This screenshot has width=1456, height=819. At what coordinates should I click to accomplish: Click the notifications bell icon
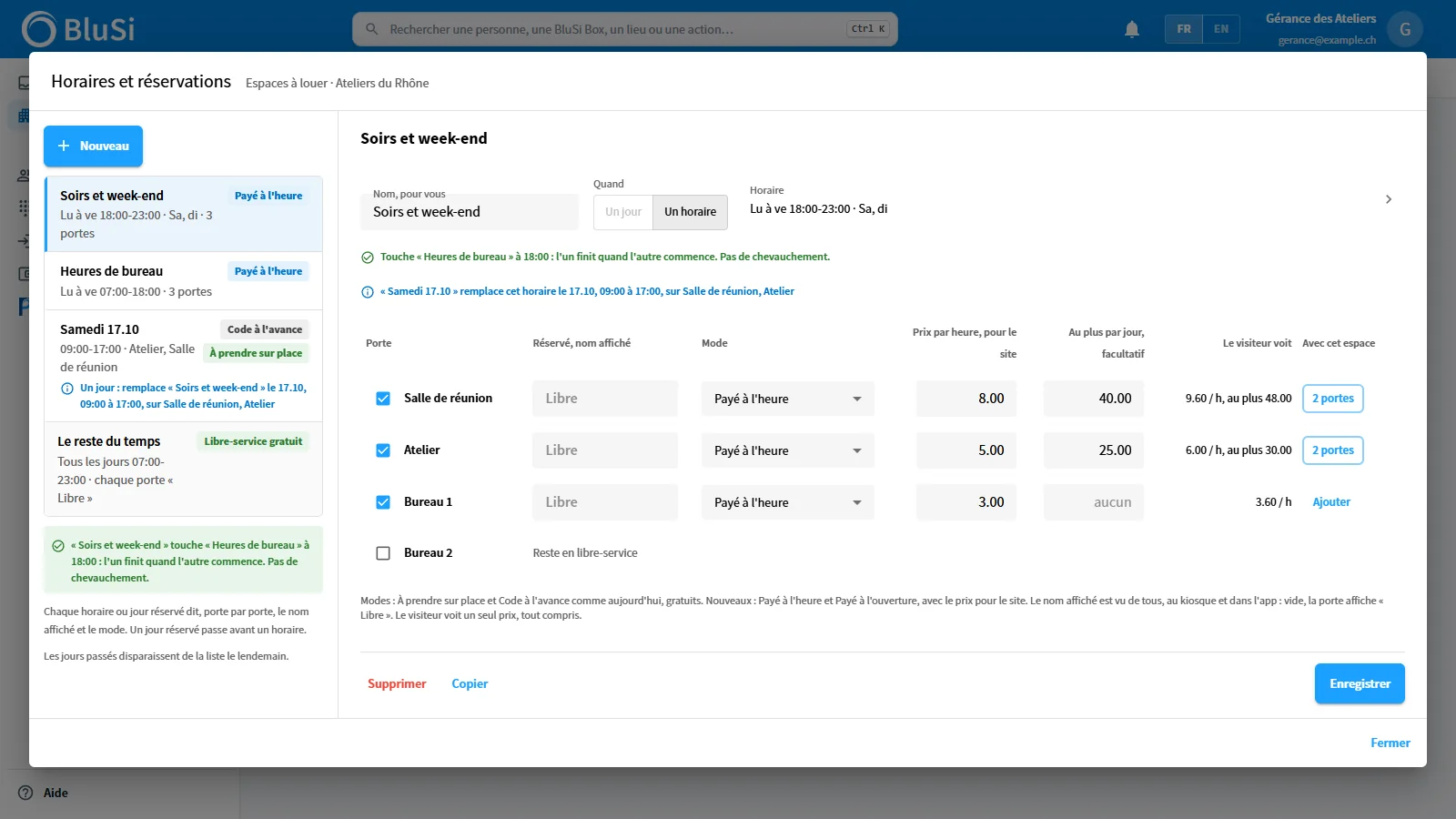(x=1132, y=29)
